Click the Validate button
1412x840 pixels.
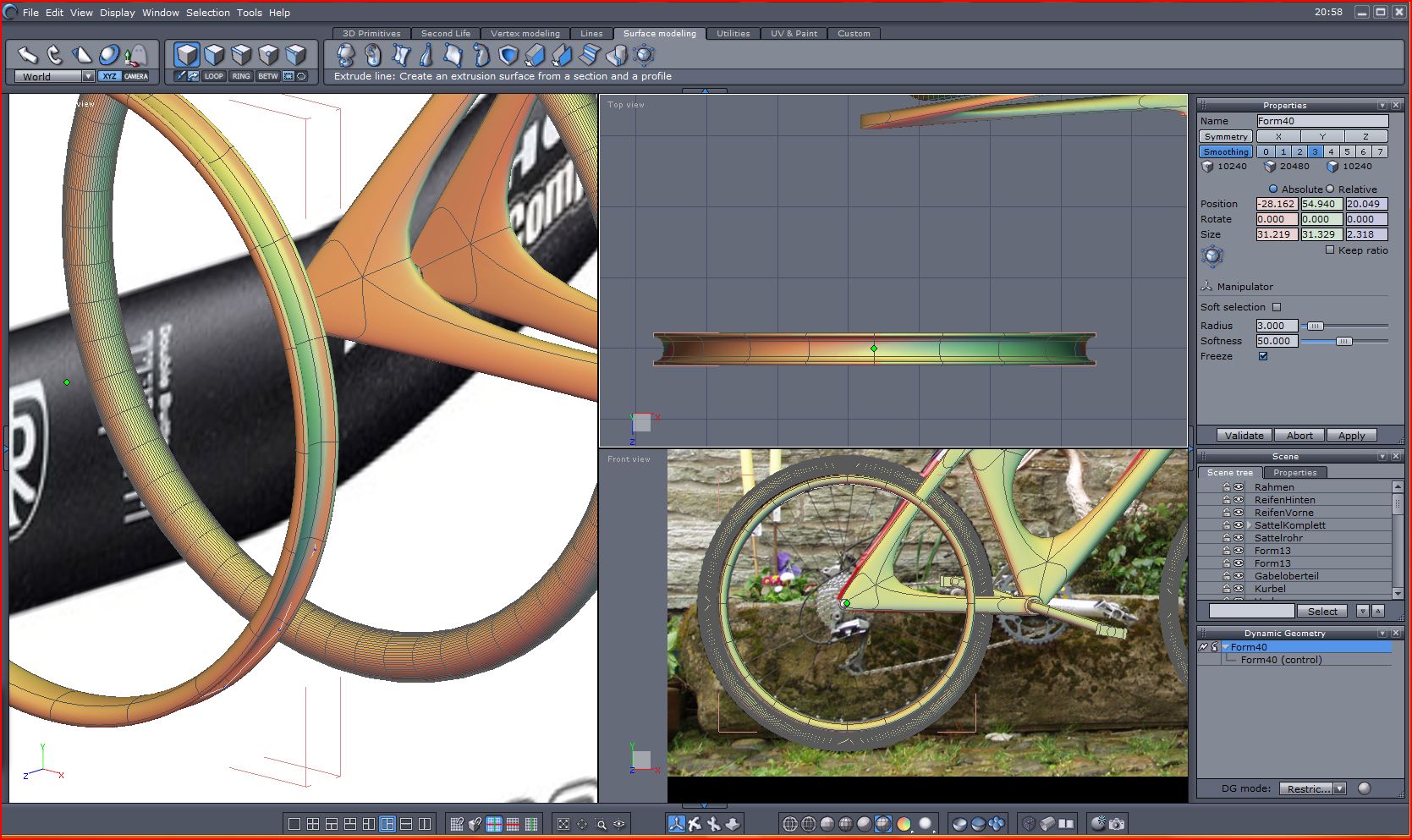[1244, 436]
